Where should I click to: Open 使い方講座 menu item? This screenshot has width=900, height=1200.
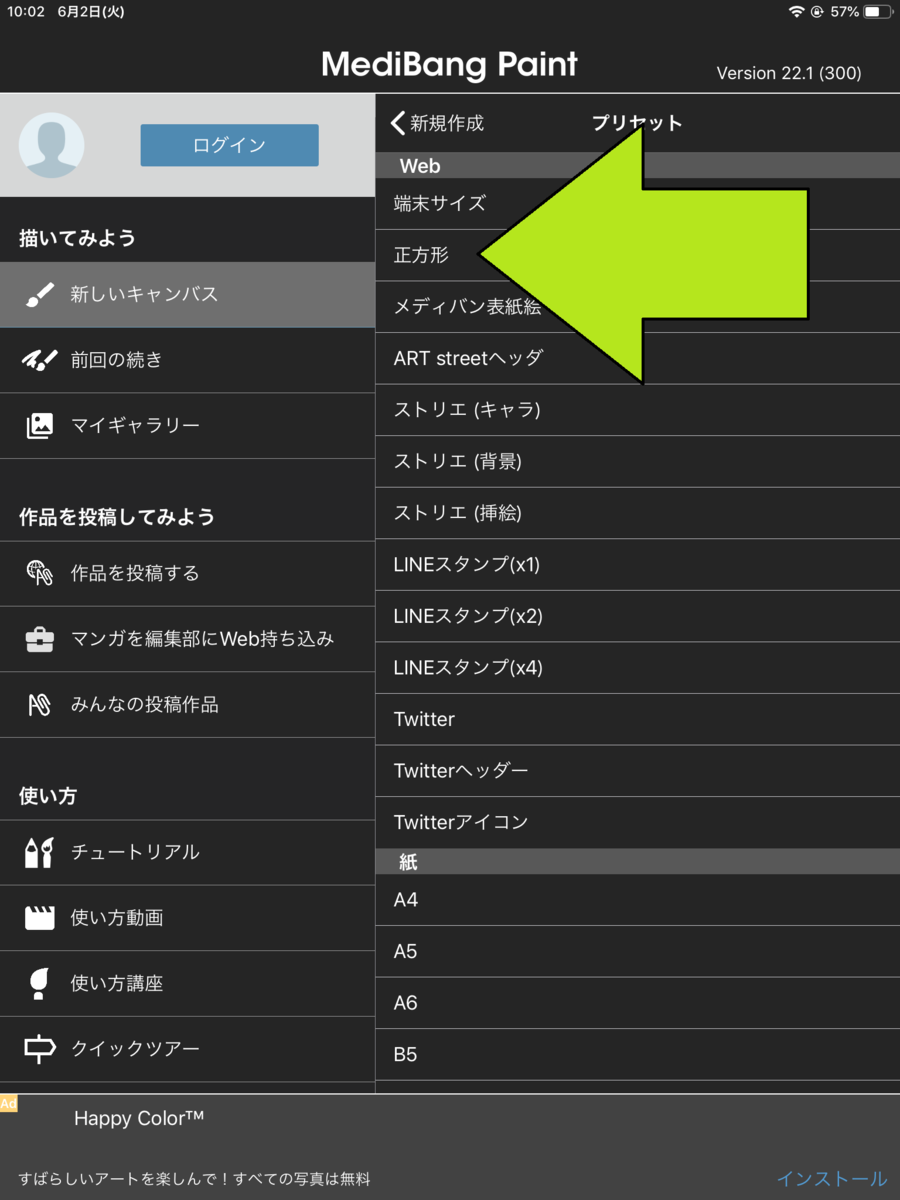(187, 984)
